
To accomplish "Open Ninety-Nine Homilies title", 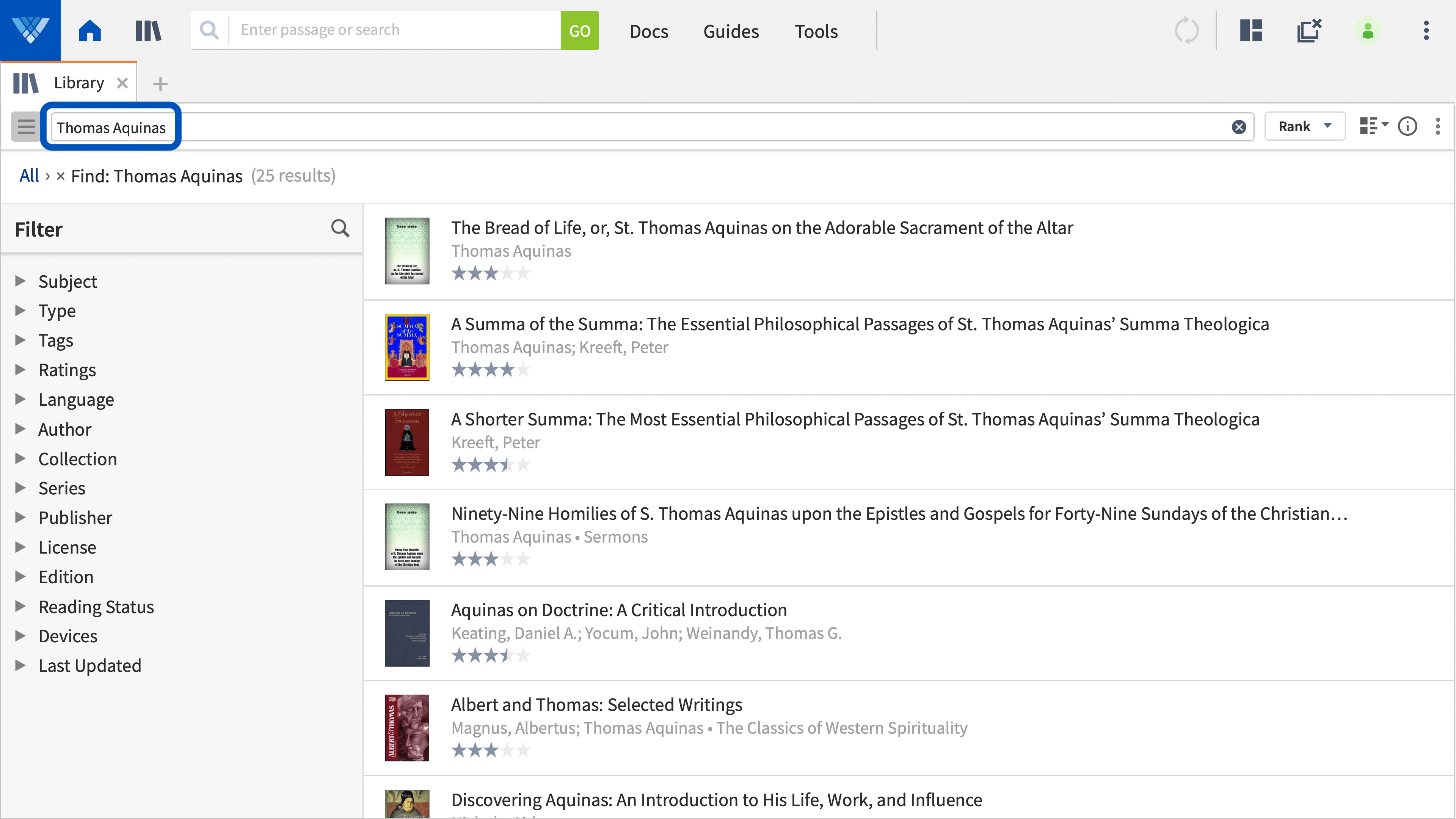I will [x=899, y=513].
